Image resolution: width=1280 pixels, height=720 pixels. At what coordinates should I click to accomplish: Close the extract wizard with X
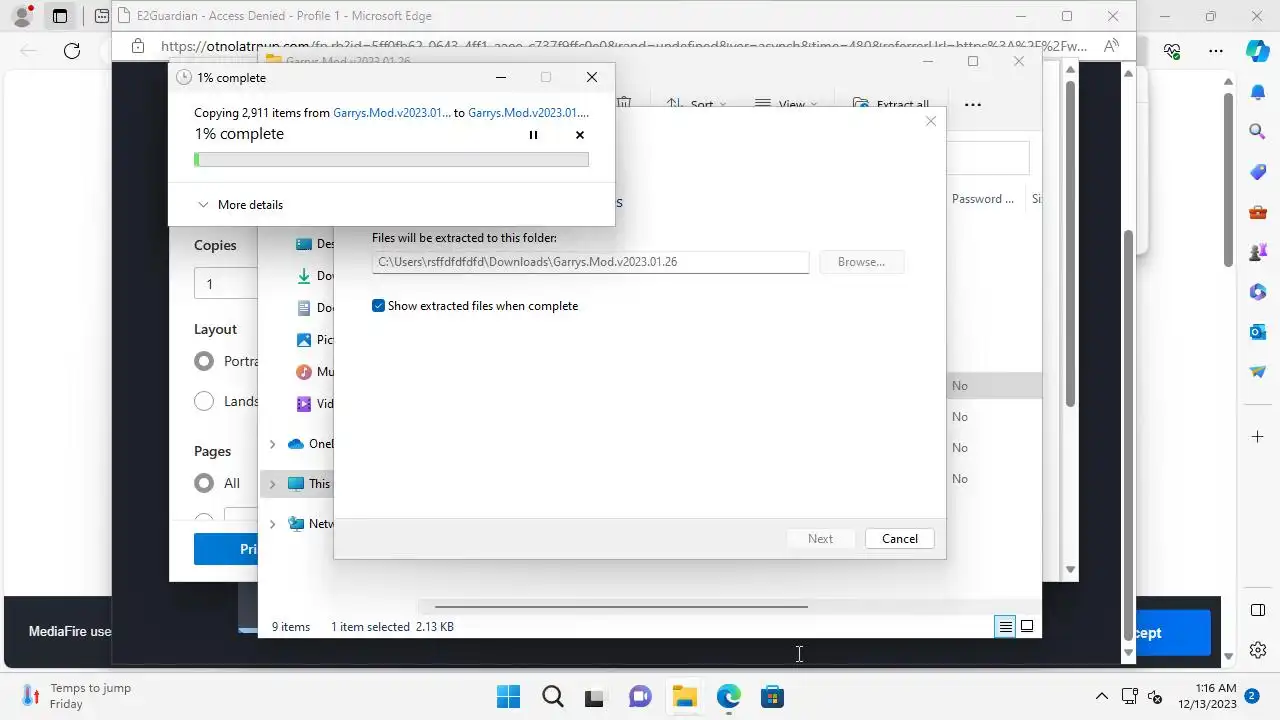click(931, 121)
